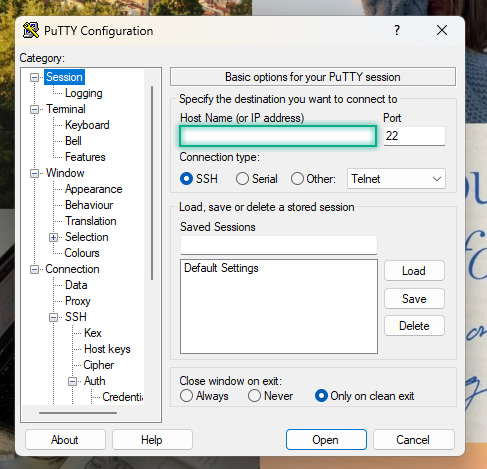Screen dimensions: 487x469
Task: Collapse the Terminal tree node
Action: (x=34, y=109)
